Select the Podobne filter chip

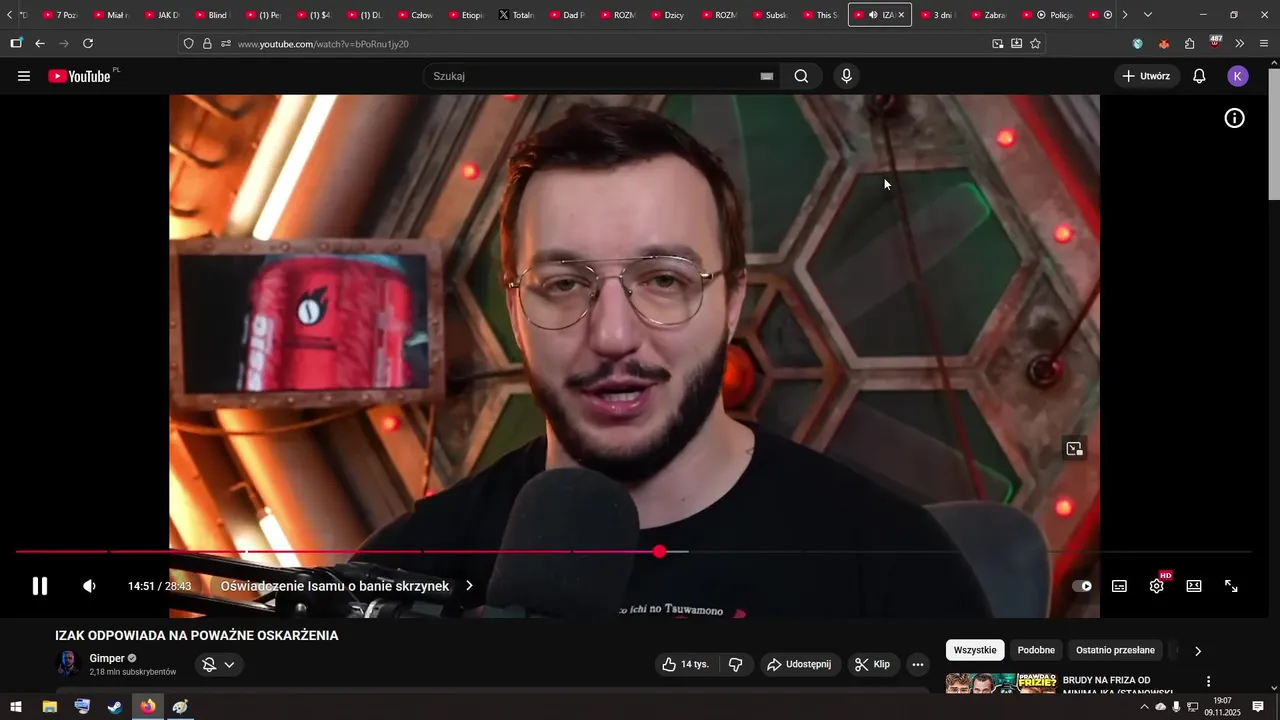tap(1036, 650)
